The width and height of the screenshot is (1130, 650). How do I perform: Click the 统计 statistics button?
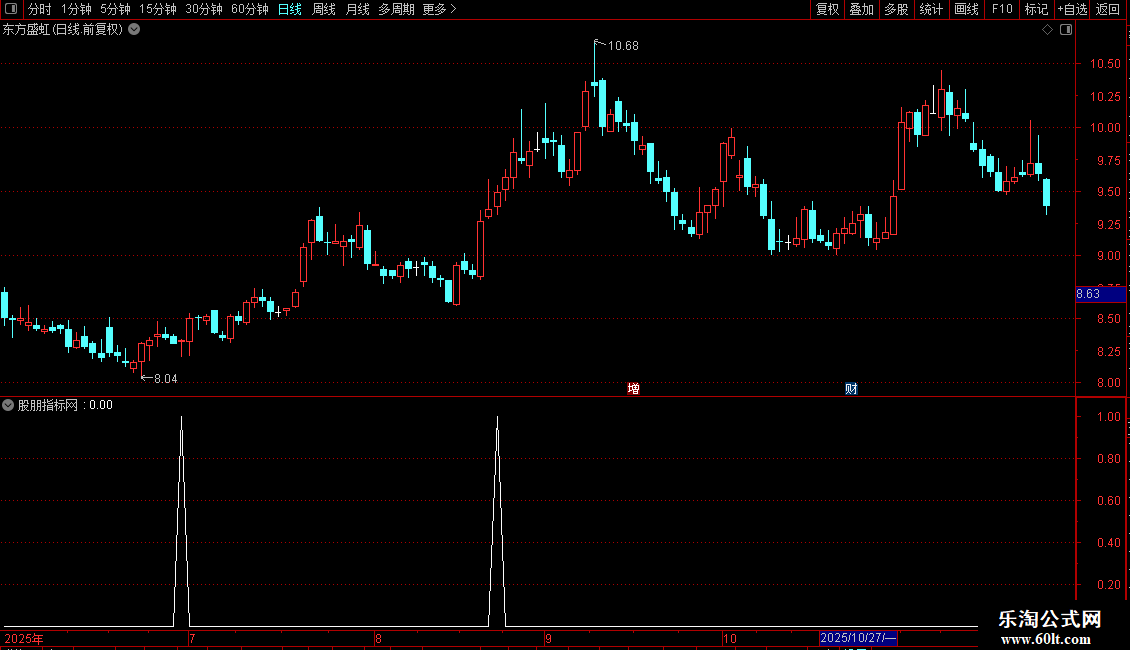[931, 9]
